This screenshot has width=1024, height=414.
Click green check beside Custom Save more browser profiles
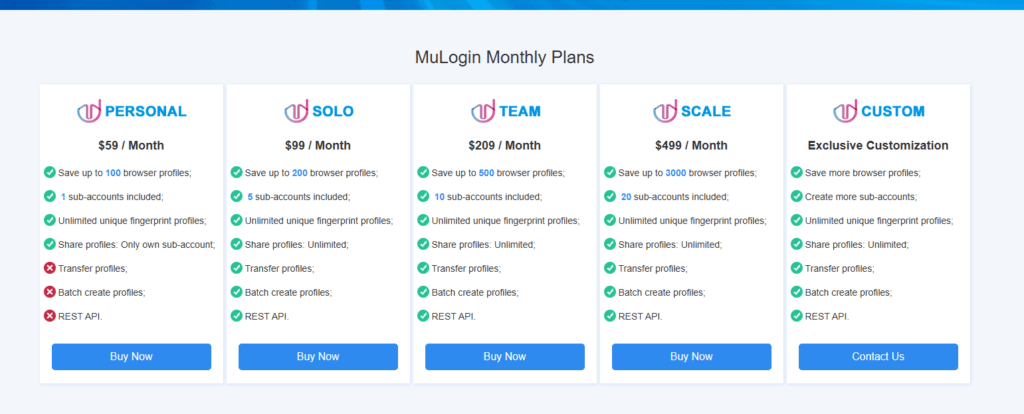point(797,172)
